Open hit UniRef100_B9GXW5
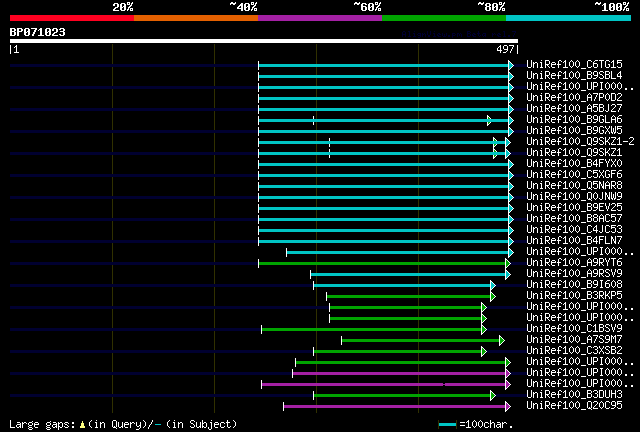Screen dimensions: 640x432 [x=574, y=130]
